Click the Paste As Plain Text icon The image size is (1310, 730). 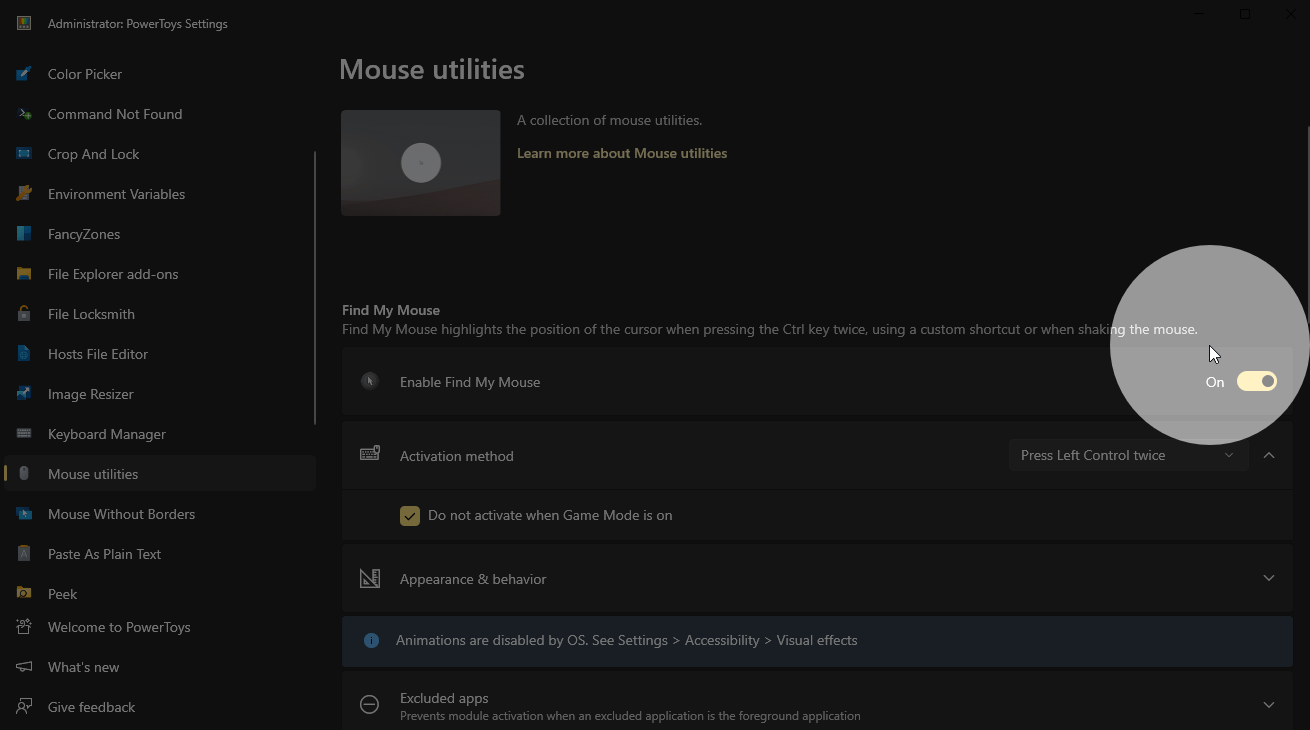24,554
